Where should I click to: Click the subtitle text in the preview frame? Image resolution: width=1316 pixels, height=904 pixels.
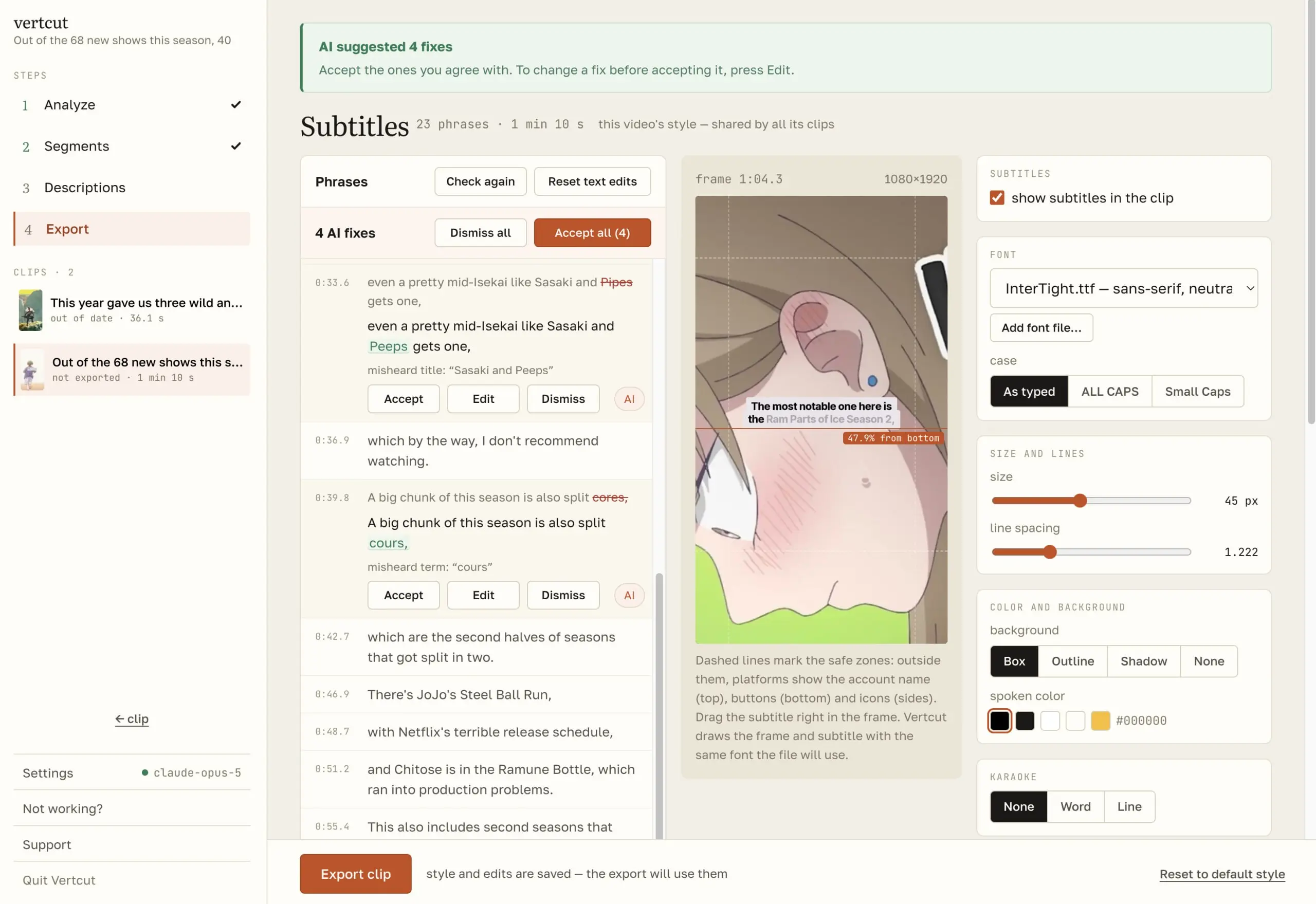(820, 412)
